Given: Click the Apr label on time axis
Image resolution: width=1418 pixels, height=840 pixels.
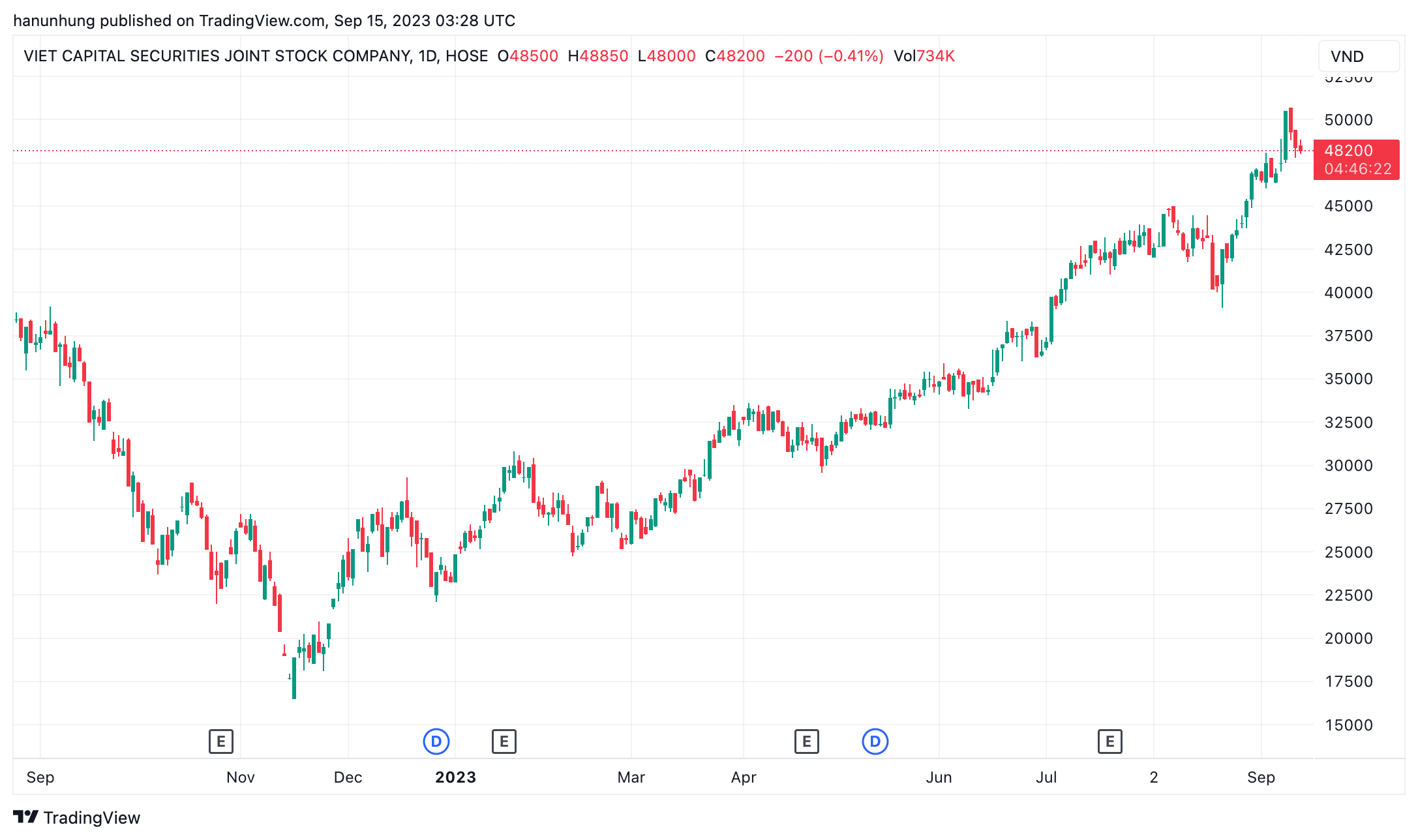Looking at the screenshot, I should click(x=744, y=777).
